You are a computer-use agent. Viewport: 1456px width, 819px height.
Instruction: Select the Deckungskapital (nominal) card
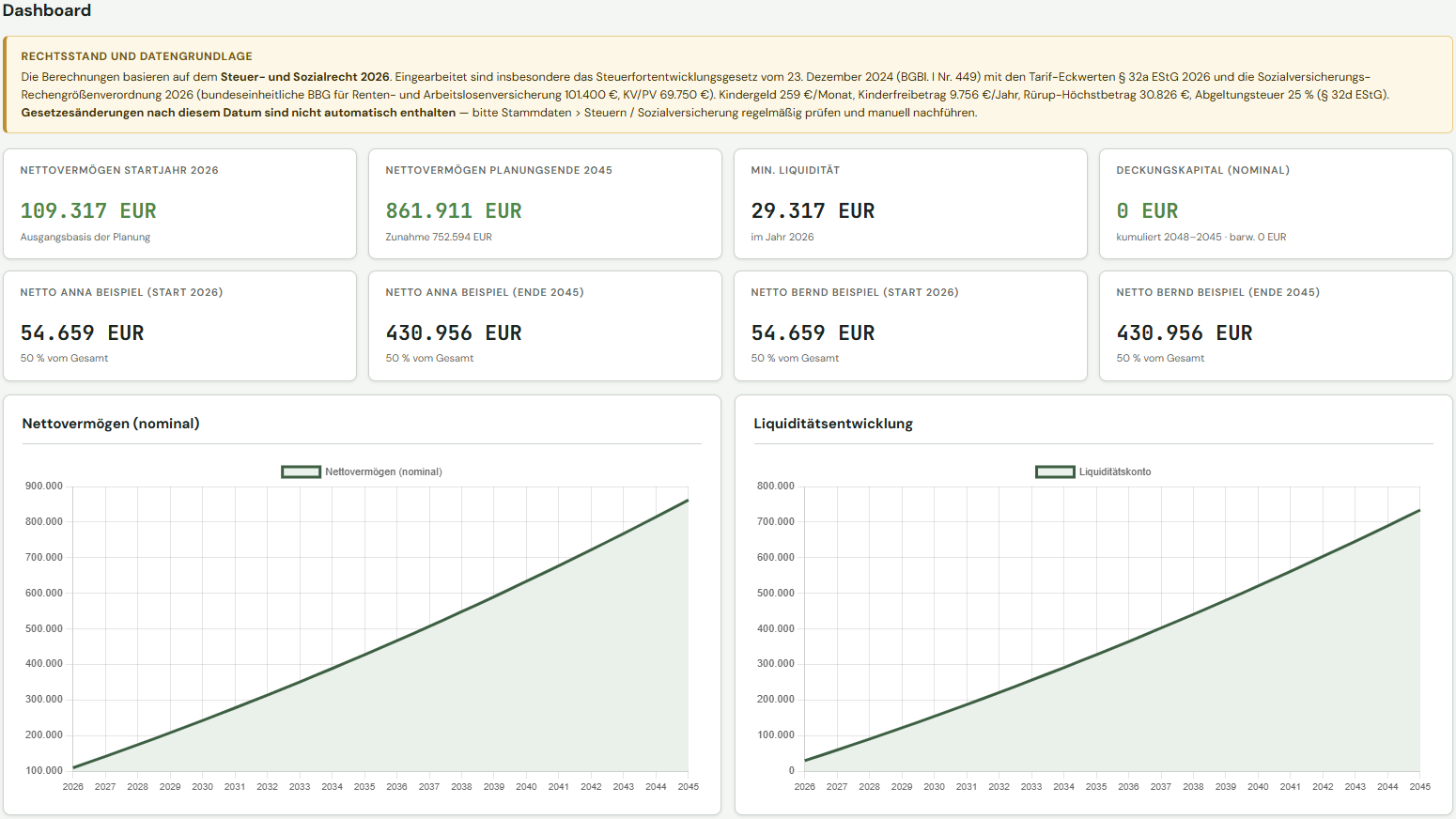1276,204
